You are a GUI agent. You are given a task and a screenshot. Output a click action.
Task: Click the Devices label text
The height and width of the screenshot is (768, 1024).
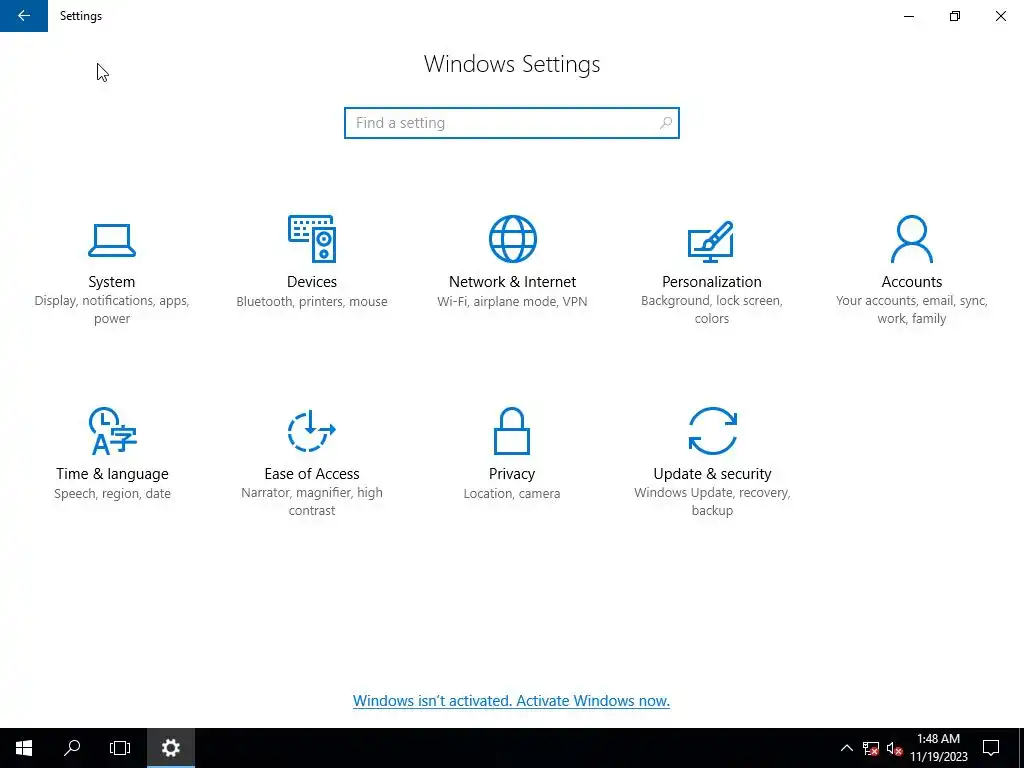click(x=312, y=281)
